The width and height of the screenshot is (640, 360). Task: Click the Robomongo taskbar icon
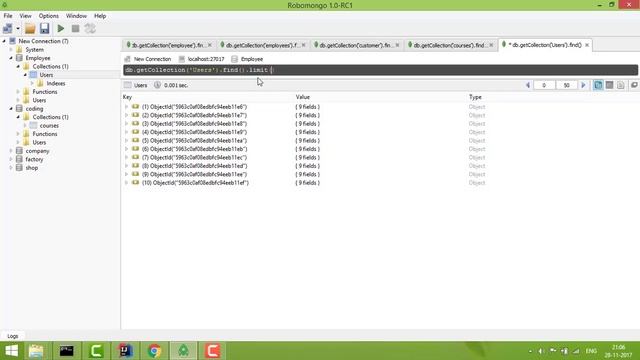[183, 351]
